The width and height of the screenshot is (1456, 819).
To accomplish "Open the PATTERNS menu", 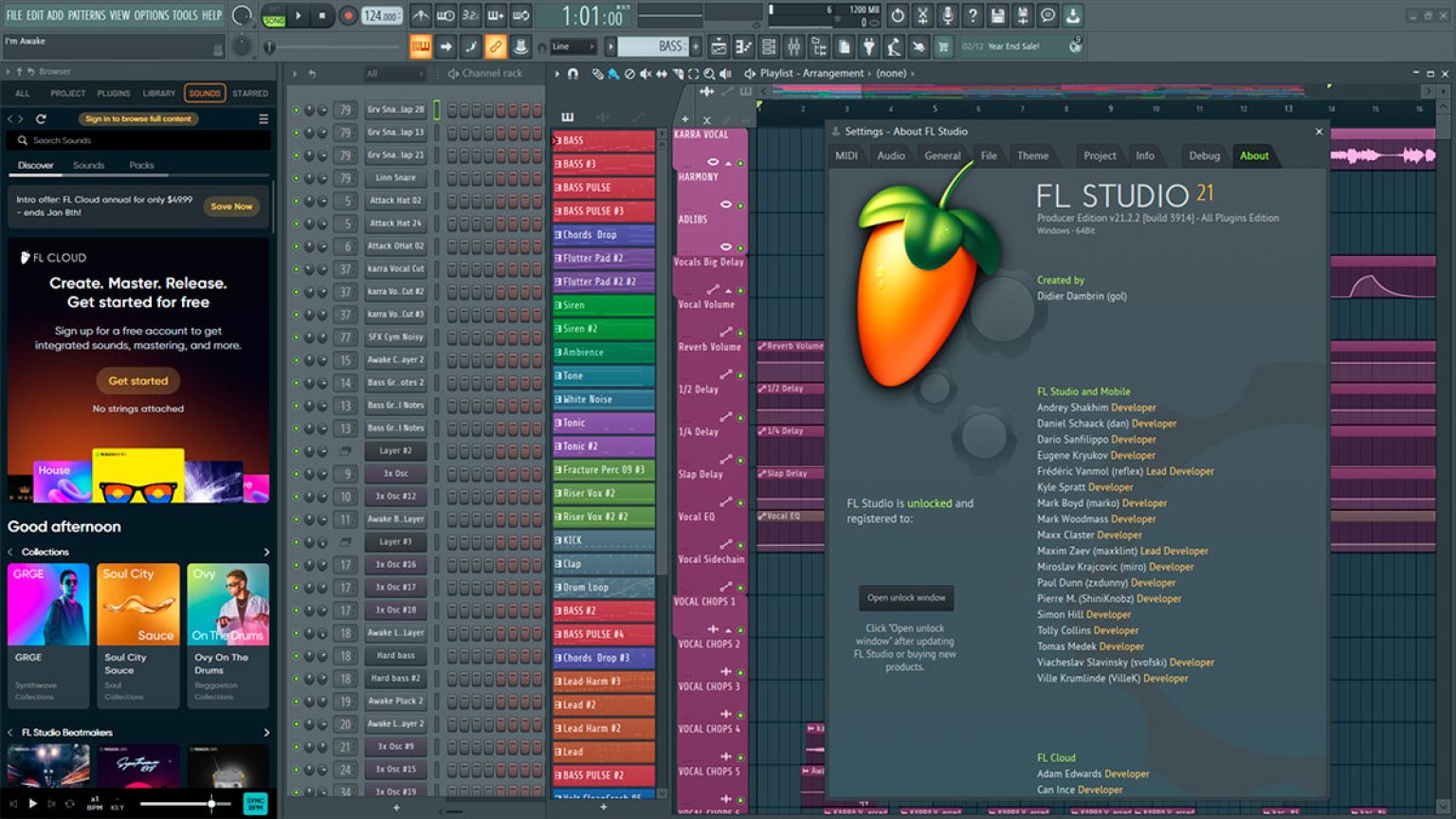I will point(87,15).
